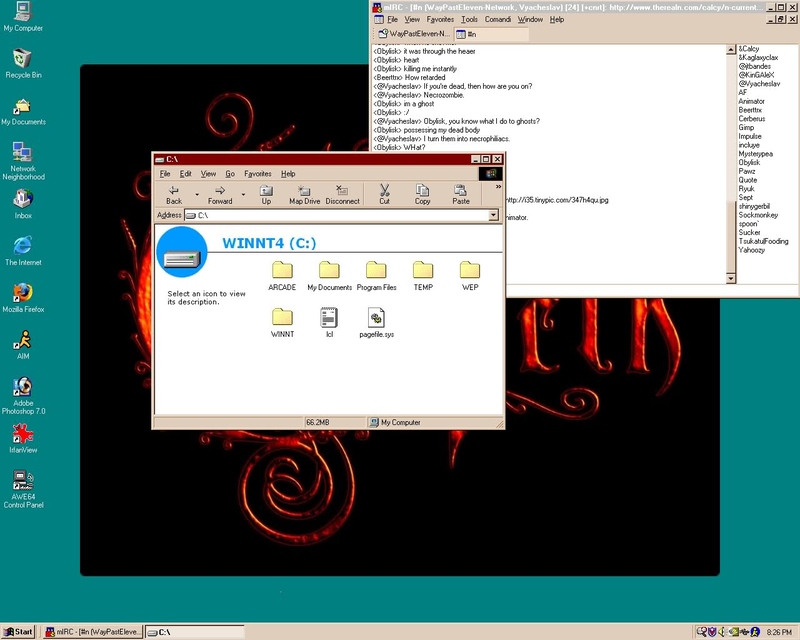
Task: Launch Mozilla Firefox from the desktop
Action: [23, 298]
